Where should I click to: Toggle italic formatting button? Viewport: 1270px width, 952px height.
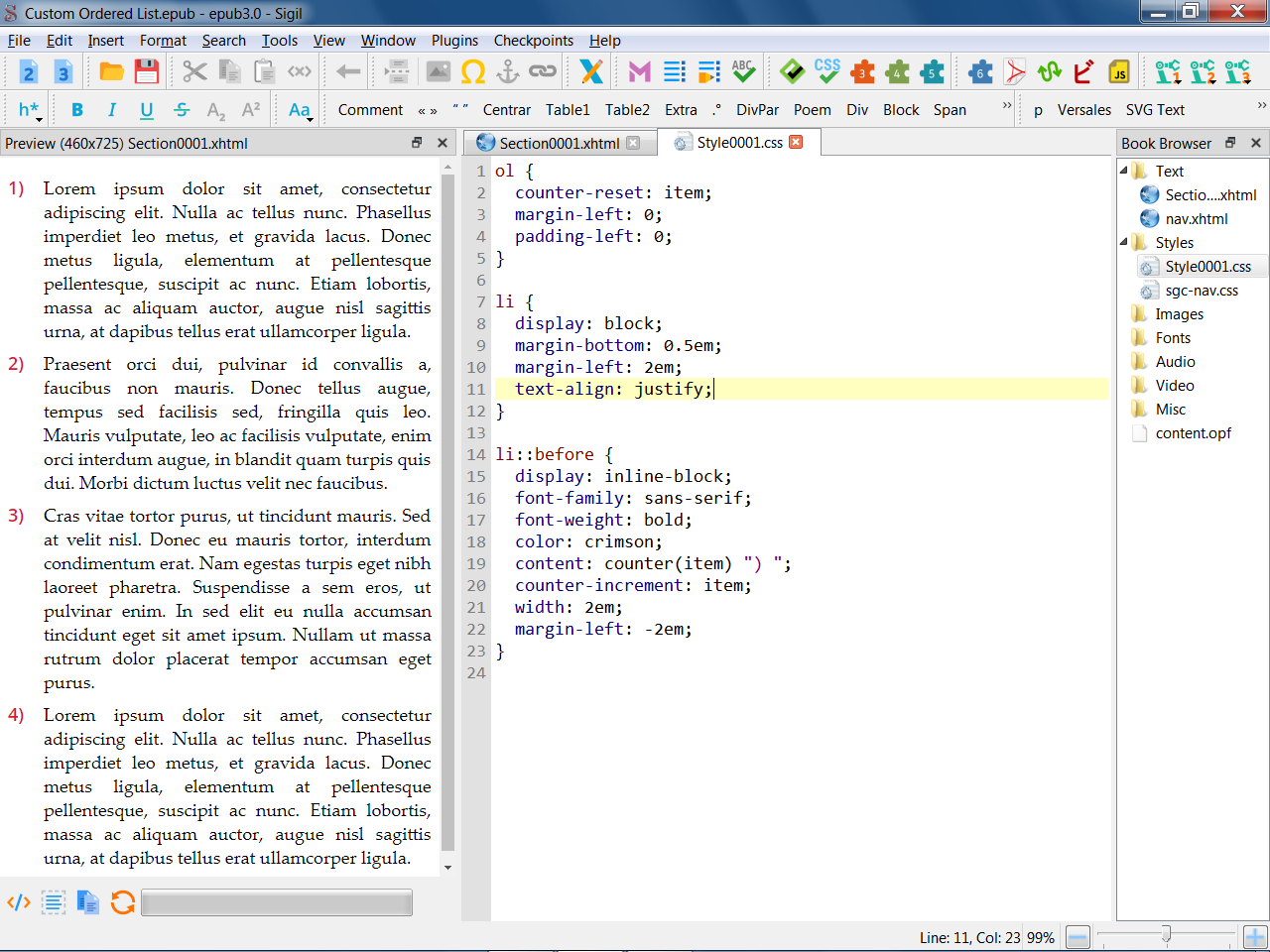coord(112,110)
